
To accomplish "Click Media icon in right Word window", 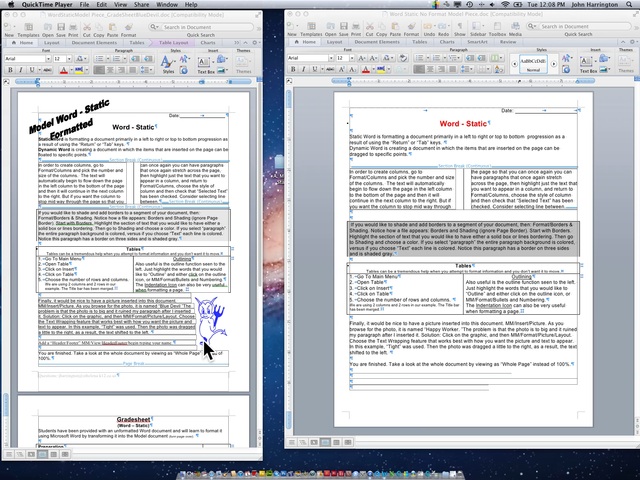I will [516, 26].
